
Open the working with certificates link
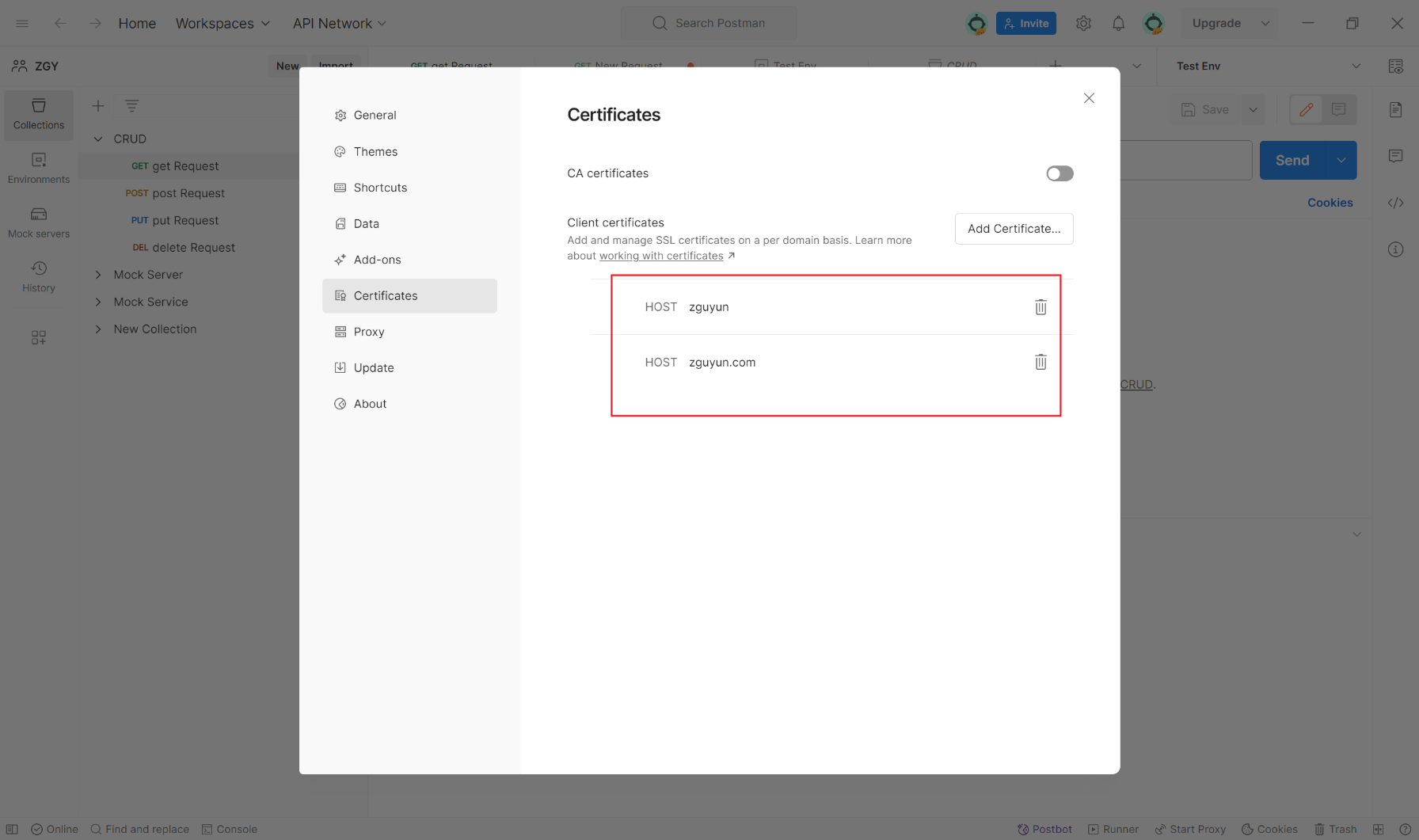(661, 256)
